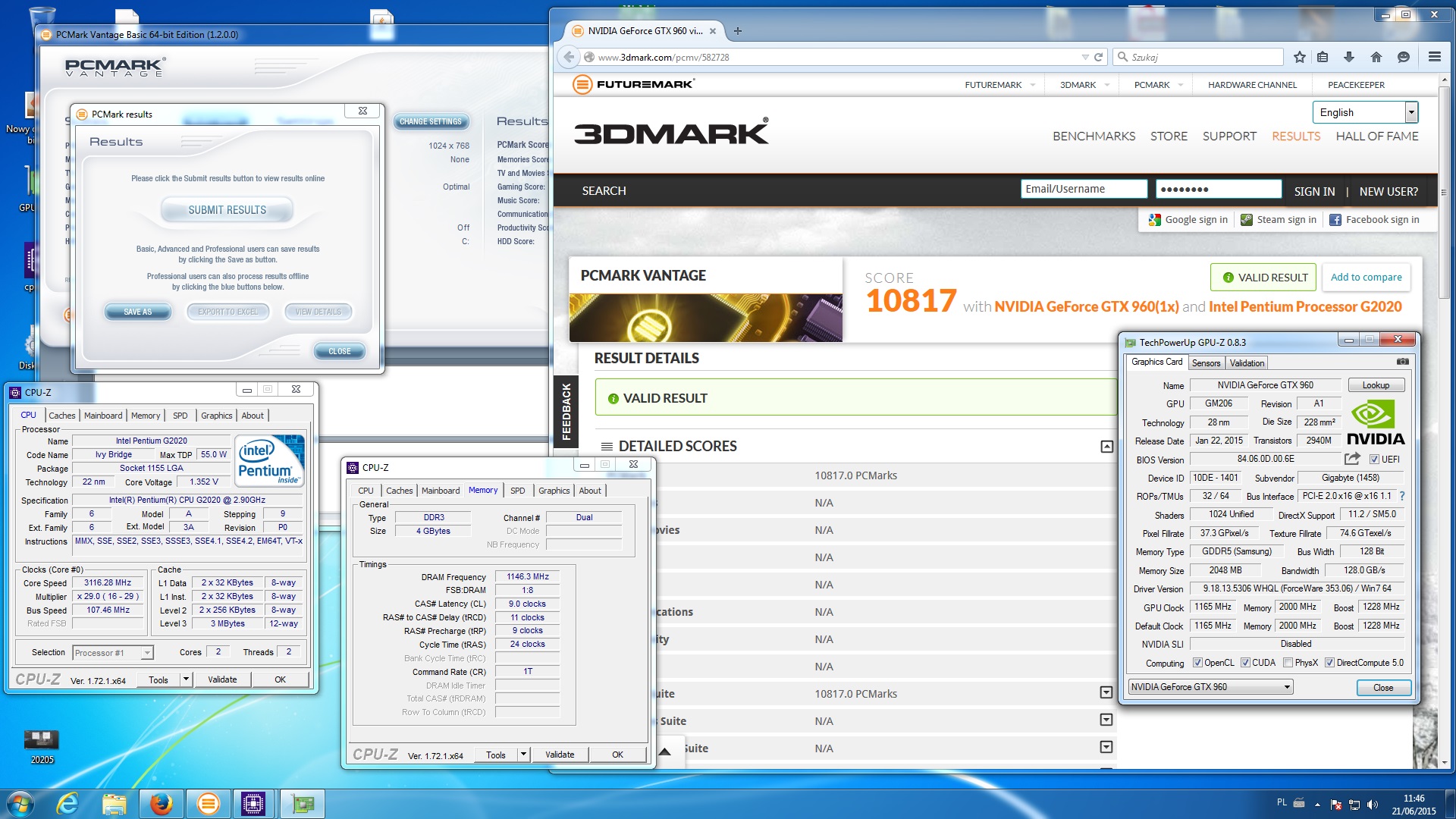
Task: Collapse the Detailed Scores section
Action: click(1107, 447)
